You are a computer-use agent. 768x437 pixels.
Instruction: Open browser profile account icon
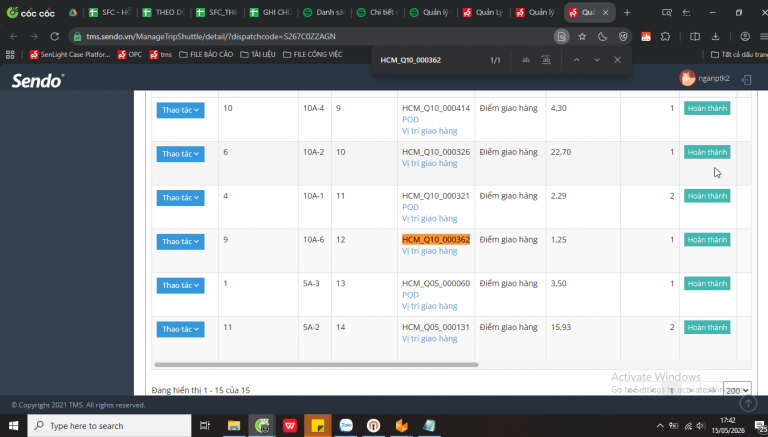[744, 36]
